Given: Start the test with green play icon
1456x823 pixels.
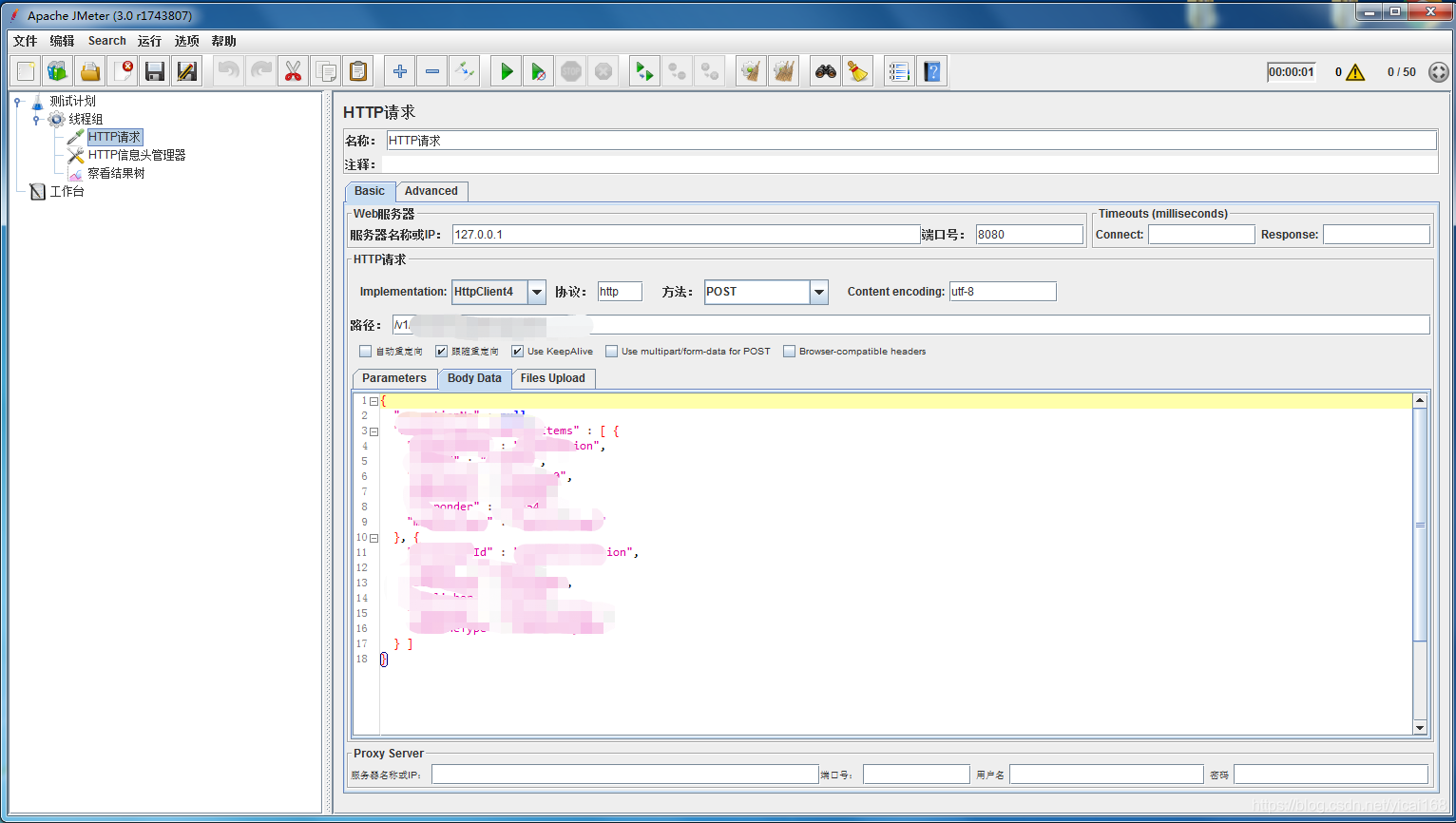Looking at the screenshot, I should [x=507, y=71].
